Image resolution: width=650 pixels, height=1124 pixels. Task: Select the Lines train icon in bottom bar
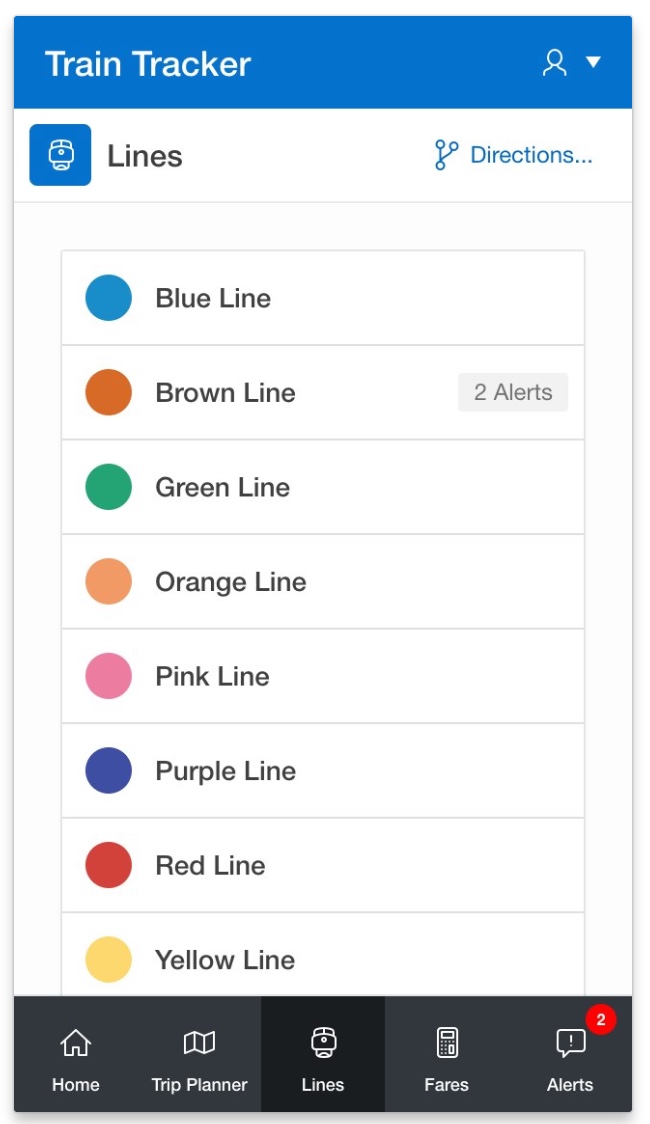coord(322,1043)
